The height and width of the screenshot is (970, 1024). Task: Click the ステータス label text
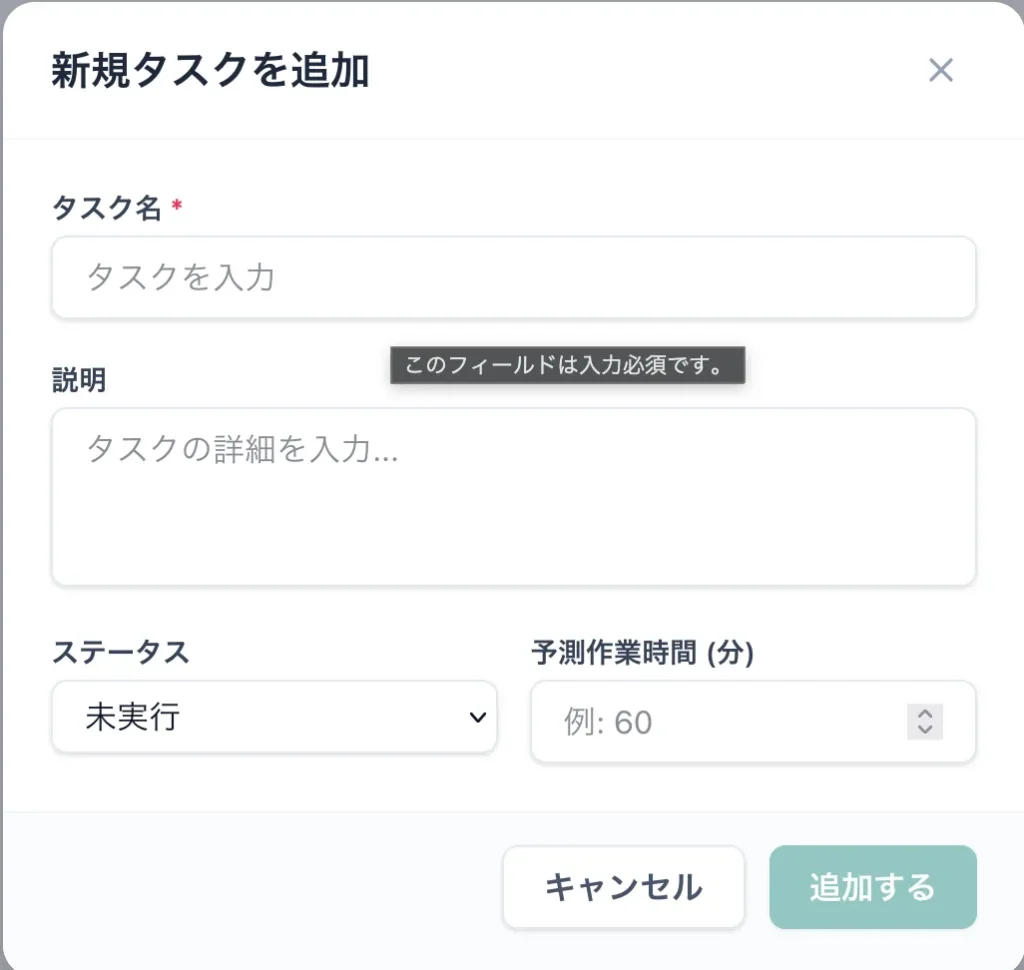120,653
